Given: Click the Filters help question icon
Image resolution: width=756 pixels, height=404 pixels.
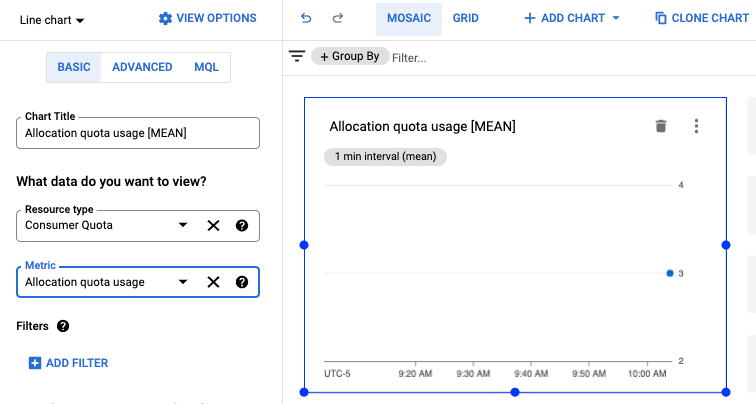Looking at the screenshot, I should (x=63, y=326).
